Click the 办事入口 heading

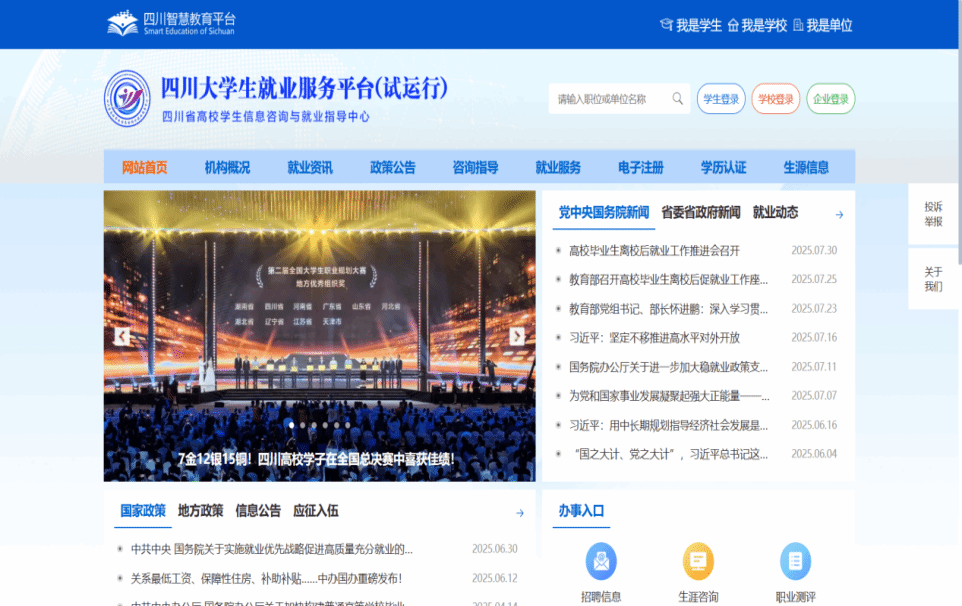(x=582, y=510)
